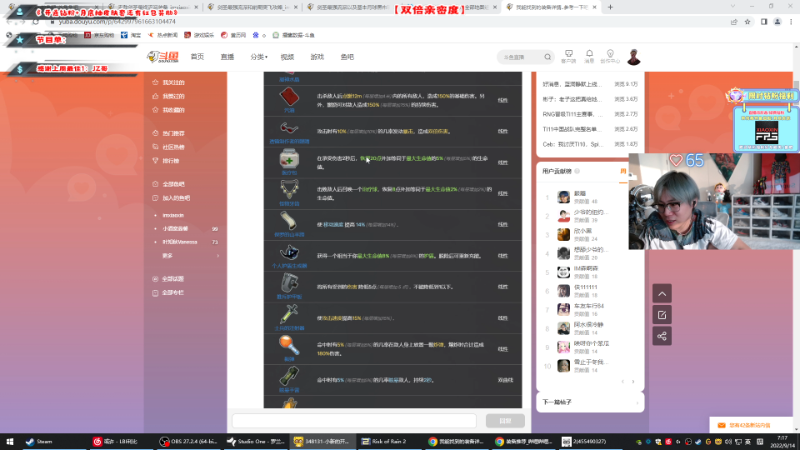Click the white hoof item icon
This screenshot has height=450, width=800.
pyautogui.click(x=289, y=221)
